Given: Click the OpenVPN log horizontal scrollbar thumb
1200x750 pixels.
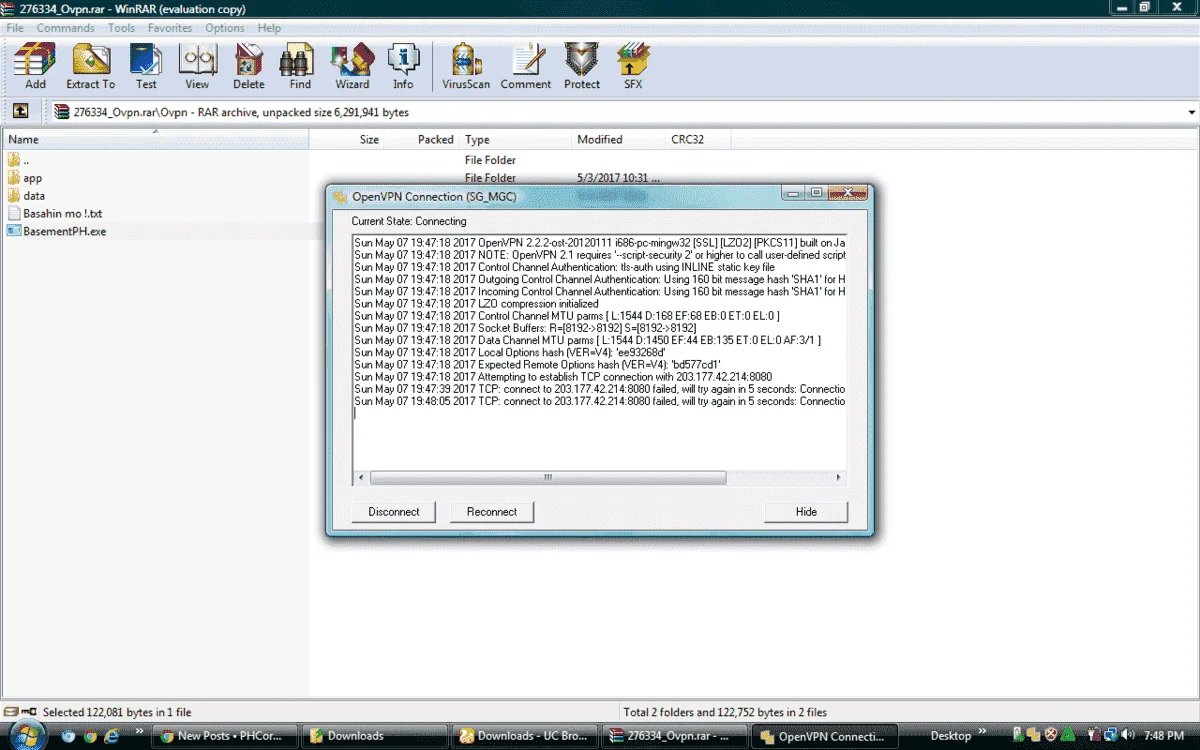Looking at the screenshot, I should pos(548,478).
